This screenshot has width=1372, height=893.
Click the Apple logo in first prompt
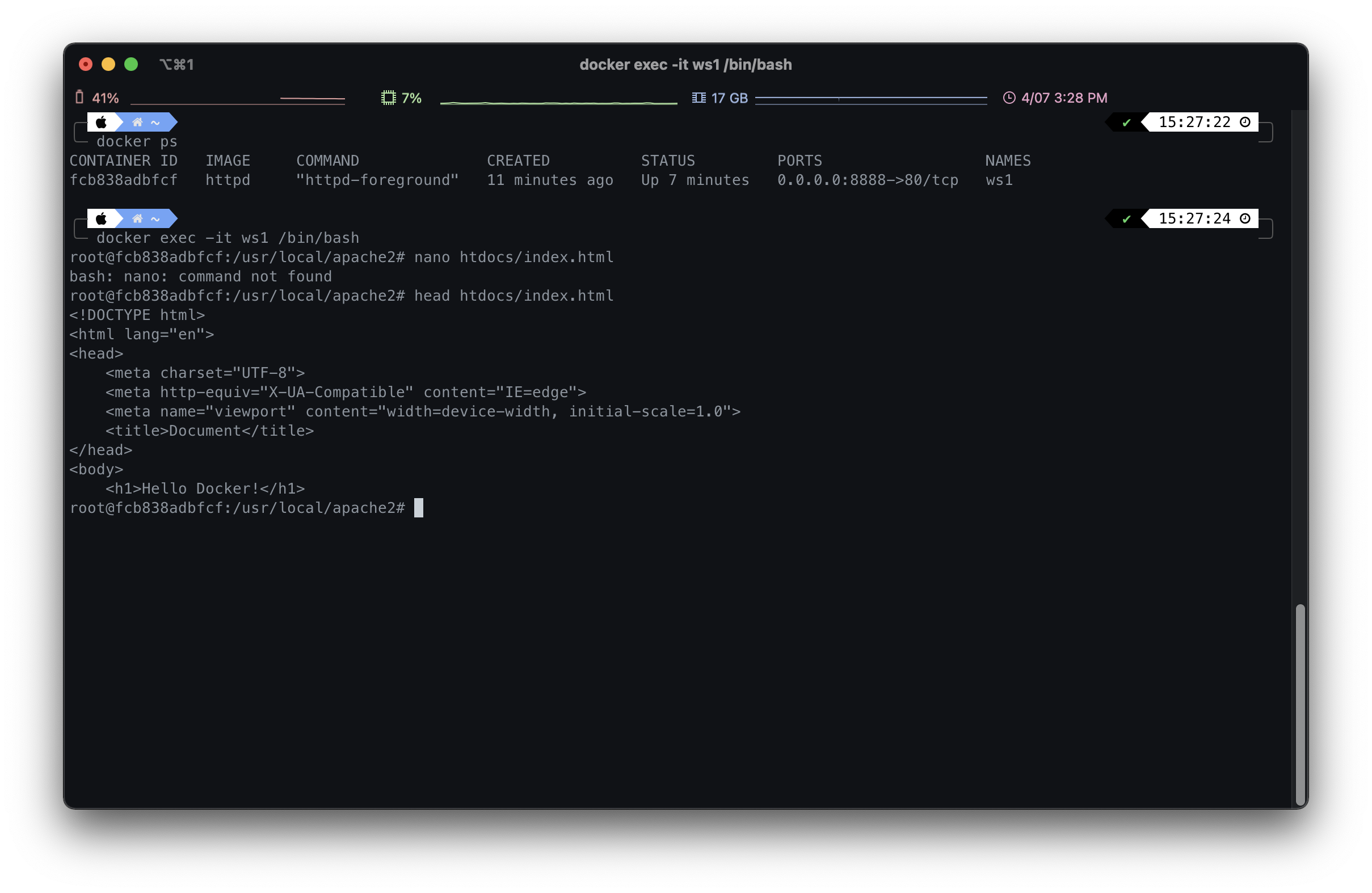tap(102, 122)
